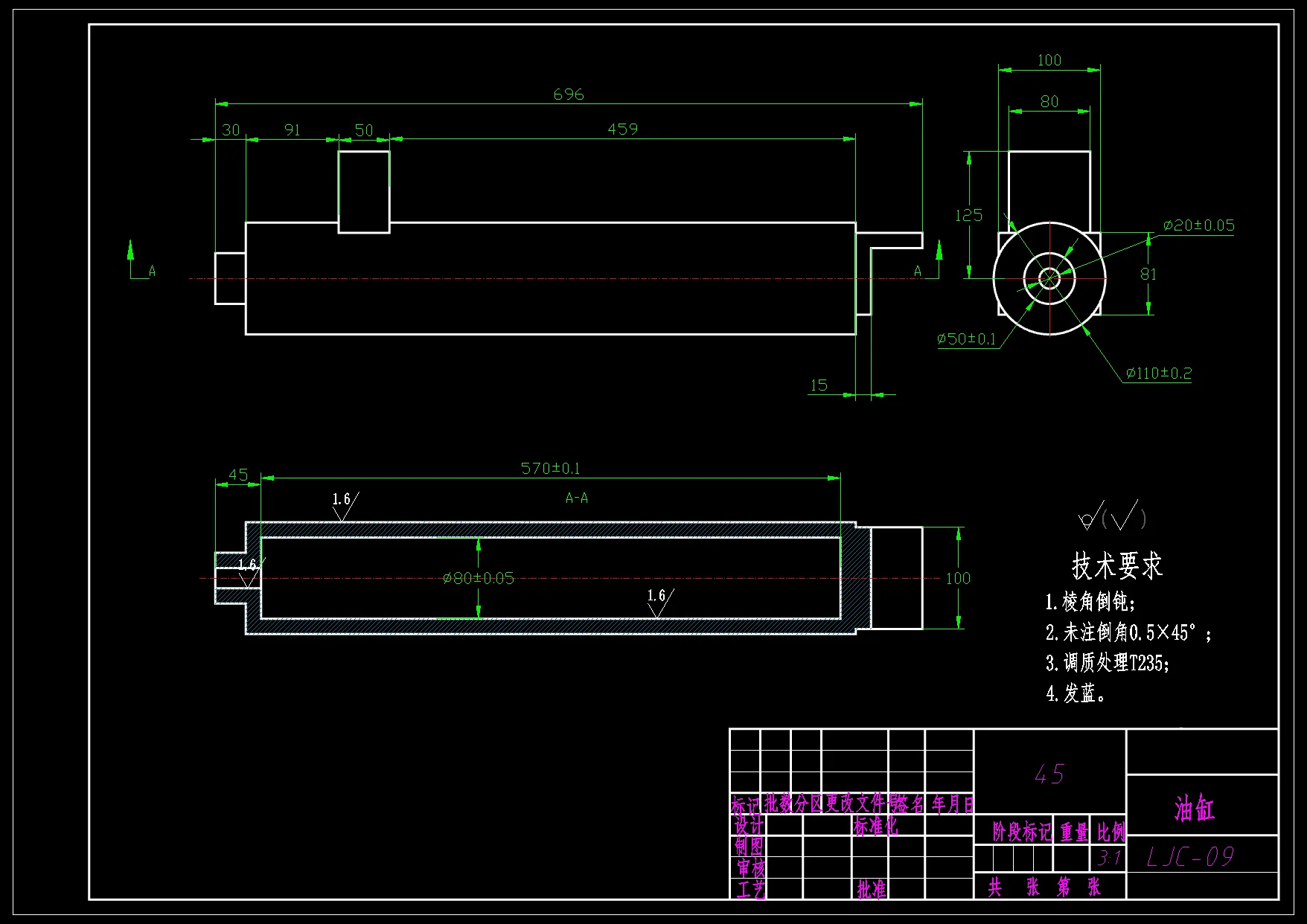Select note 1.棱角倒钝

(1090, 602)
